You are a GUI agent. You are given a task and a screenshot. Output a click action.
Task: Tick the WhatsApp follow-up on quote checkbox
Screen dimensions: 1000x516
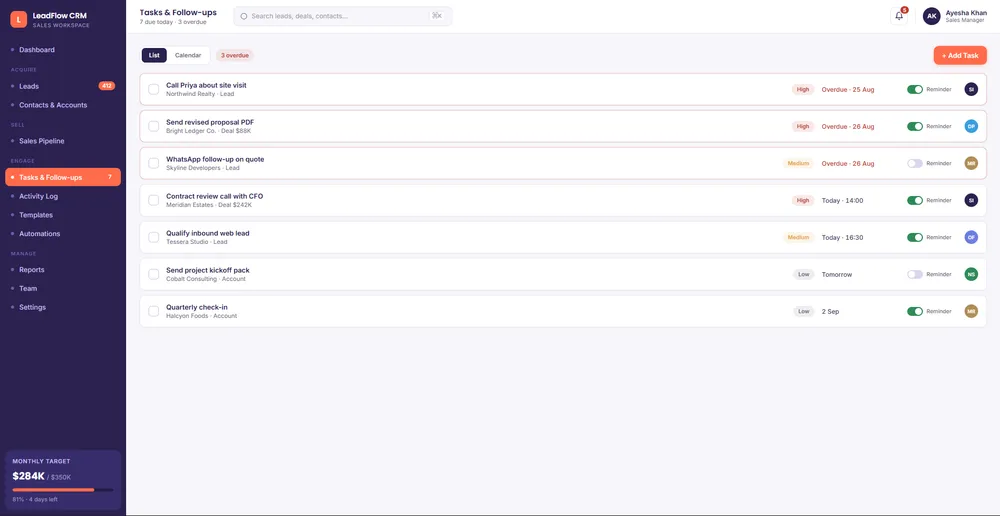coord(154,163)
